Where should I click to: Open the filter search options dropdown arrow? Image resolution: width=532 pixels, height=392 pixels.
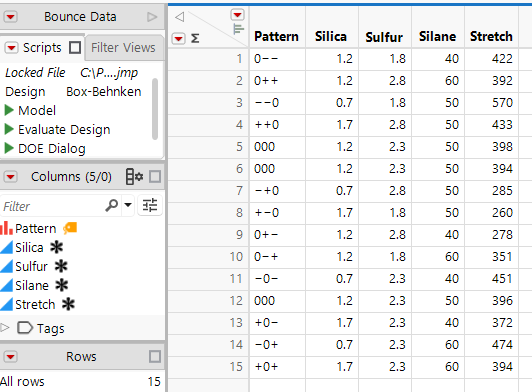(128, 205)
